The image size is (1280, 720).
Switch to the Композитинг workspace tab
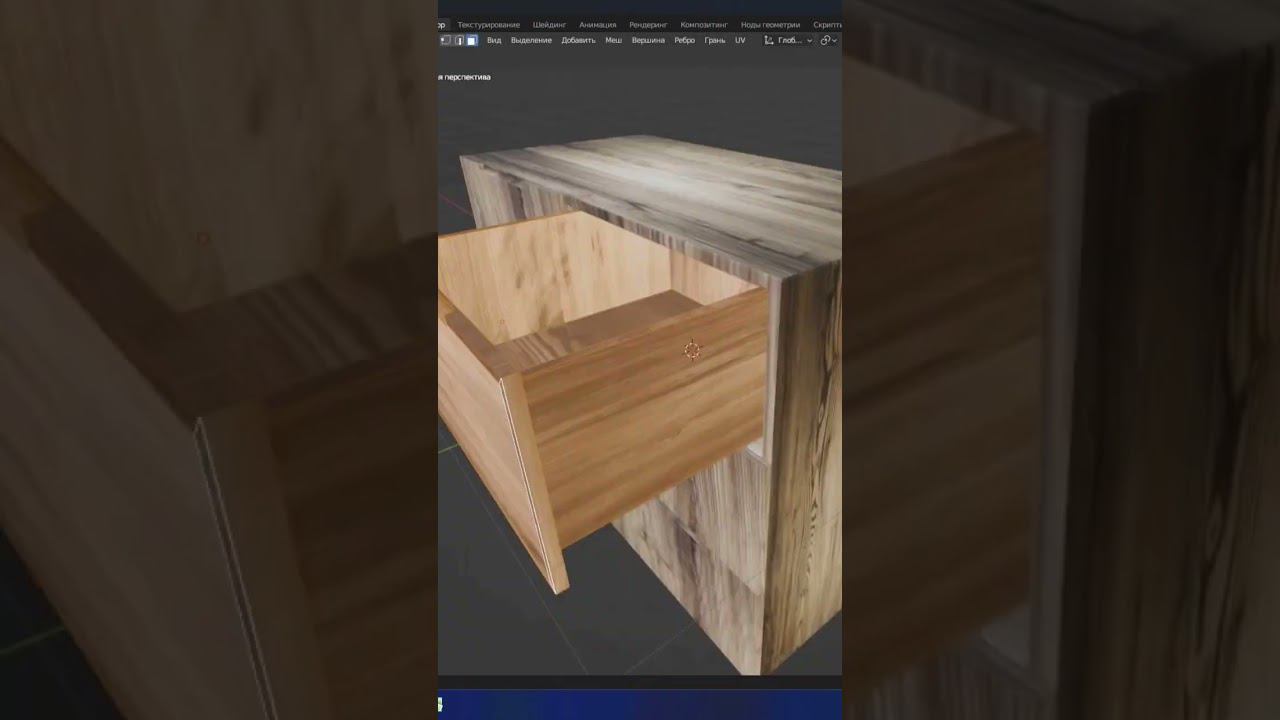tap(704, 24)
